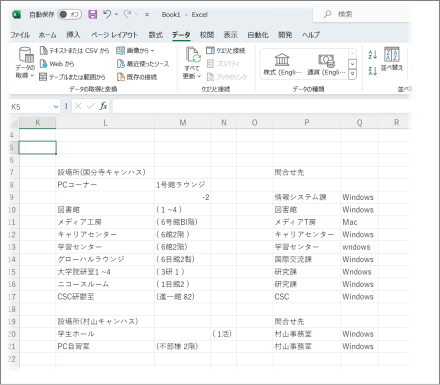Open the データの取得 dropdown button
440x385 pixels.
[25, 63]
